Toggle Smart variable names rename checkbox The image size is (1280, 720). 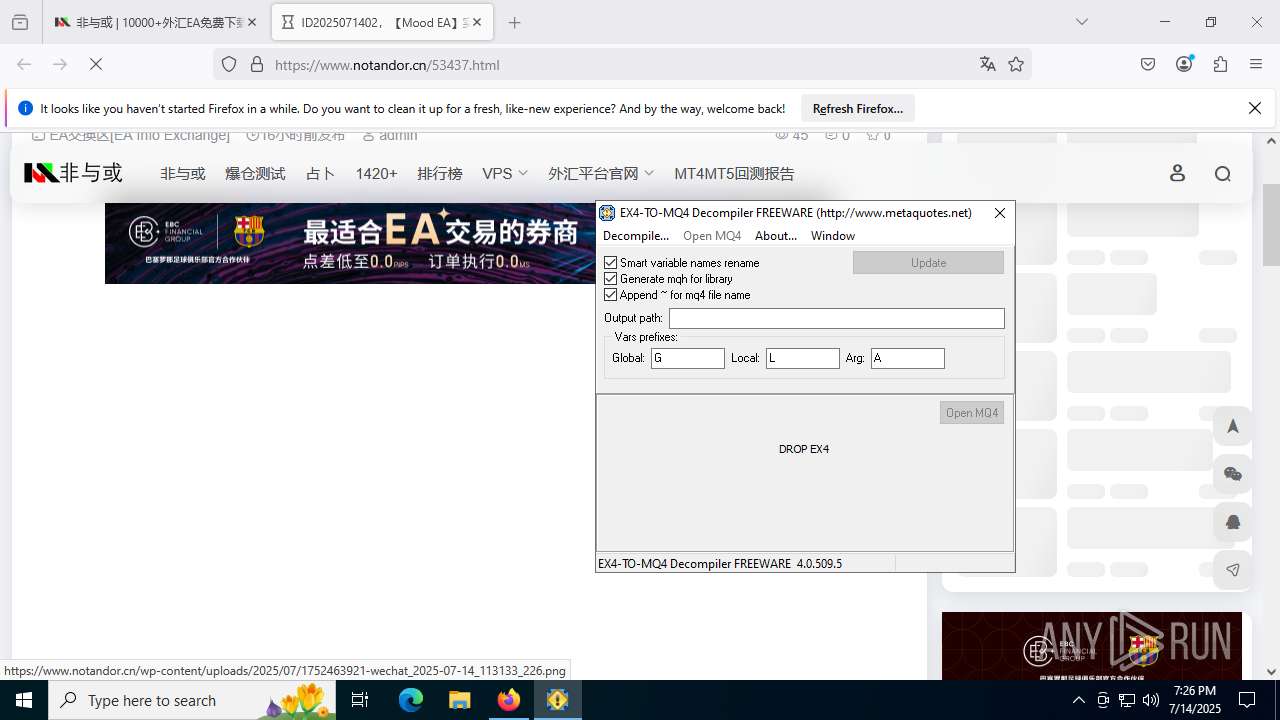611,262
